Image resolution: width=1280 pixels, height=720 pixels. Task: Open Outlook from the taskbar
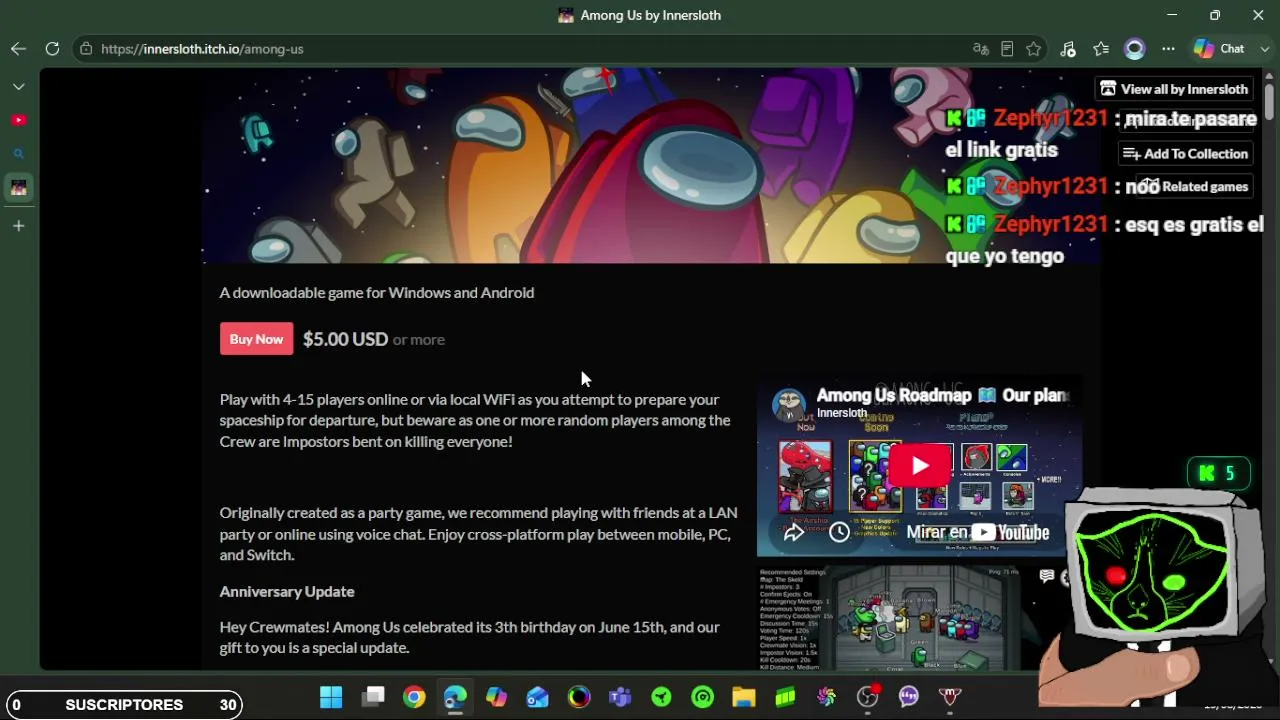tap(538, 697)
